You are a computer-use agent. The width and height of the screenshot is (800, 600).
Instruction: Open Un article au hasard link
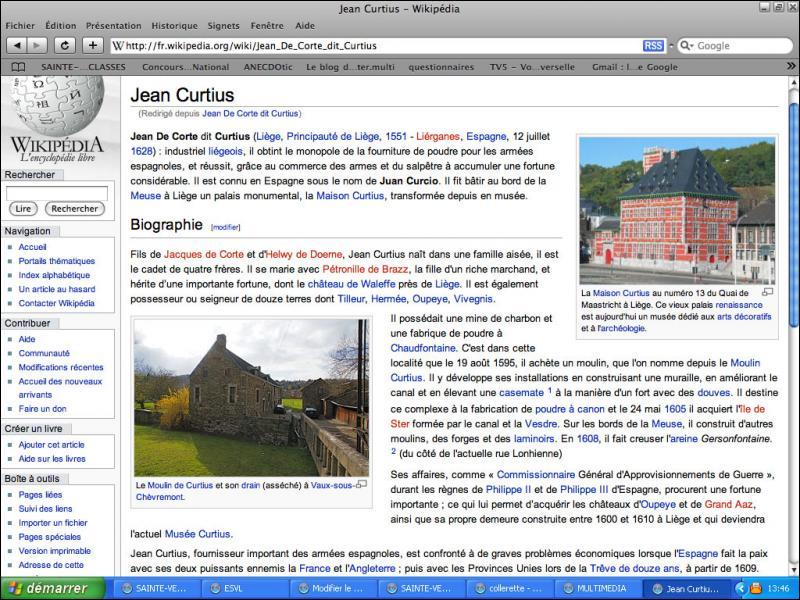pos(57,289)
